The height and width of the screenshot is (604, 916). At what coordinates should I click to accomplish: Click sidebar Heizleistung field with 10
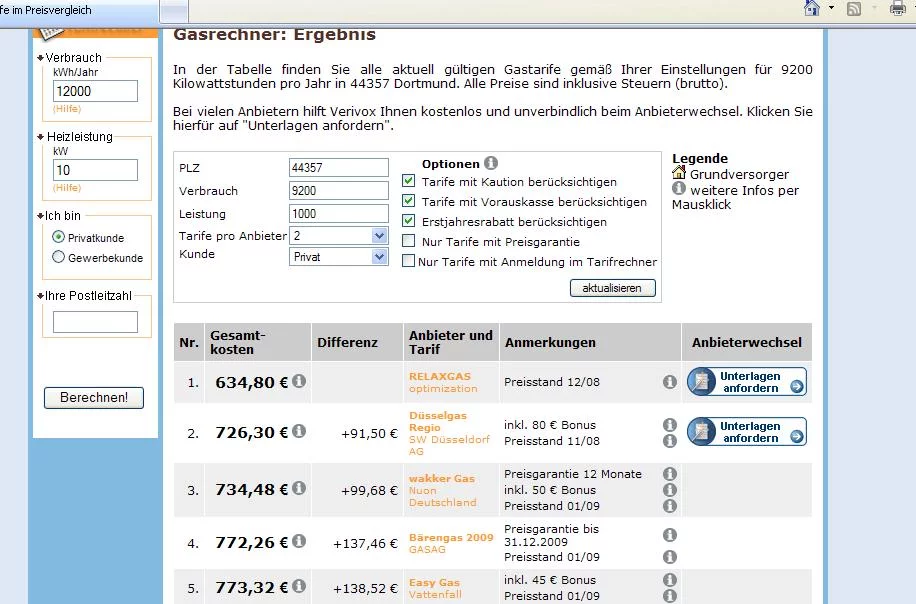tap(95, 170)
